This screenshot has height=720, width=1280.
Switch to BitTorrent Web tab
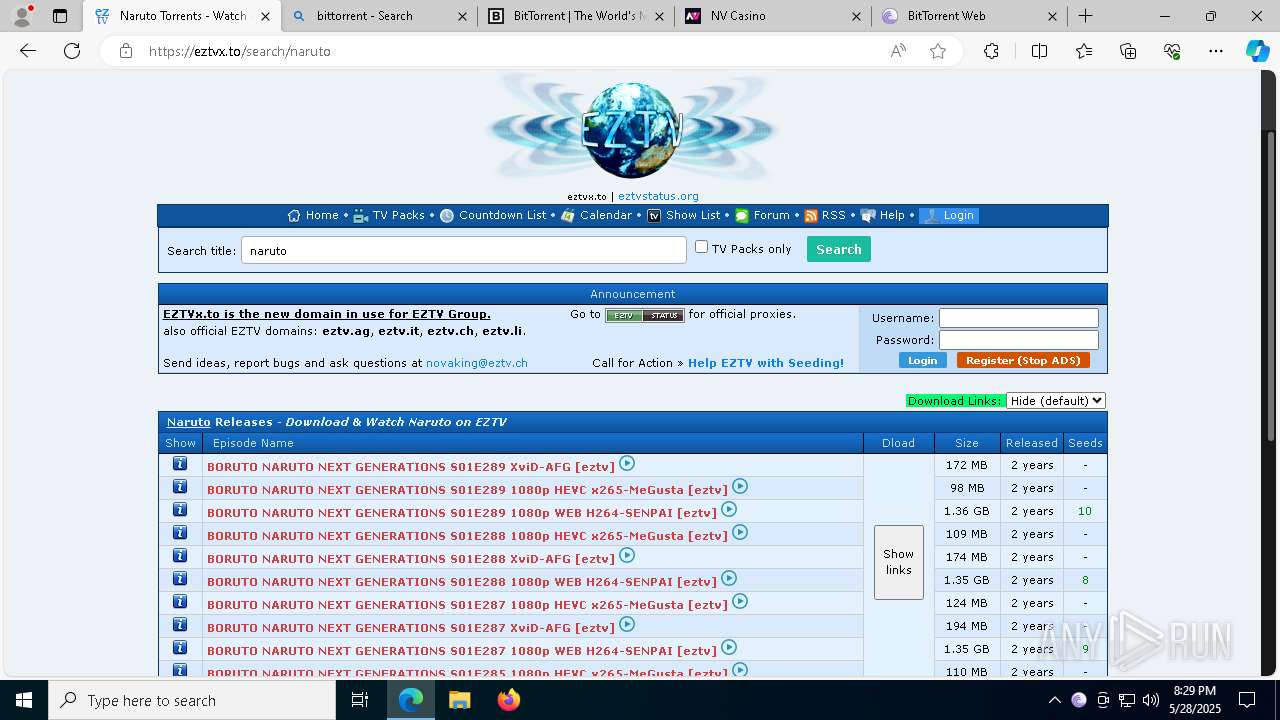point(969,16)
